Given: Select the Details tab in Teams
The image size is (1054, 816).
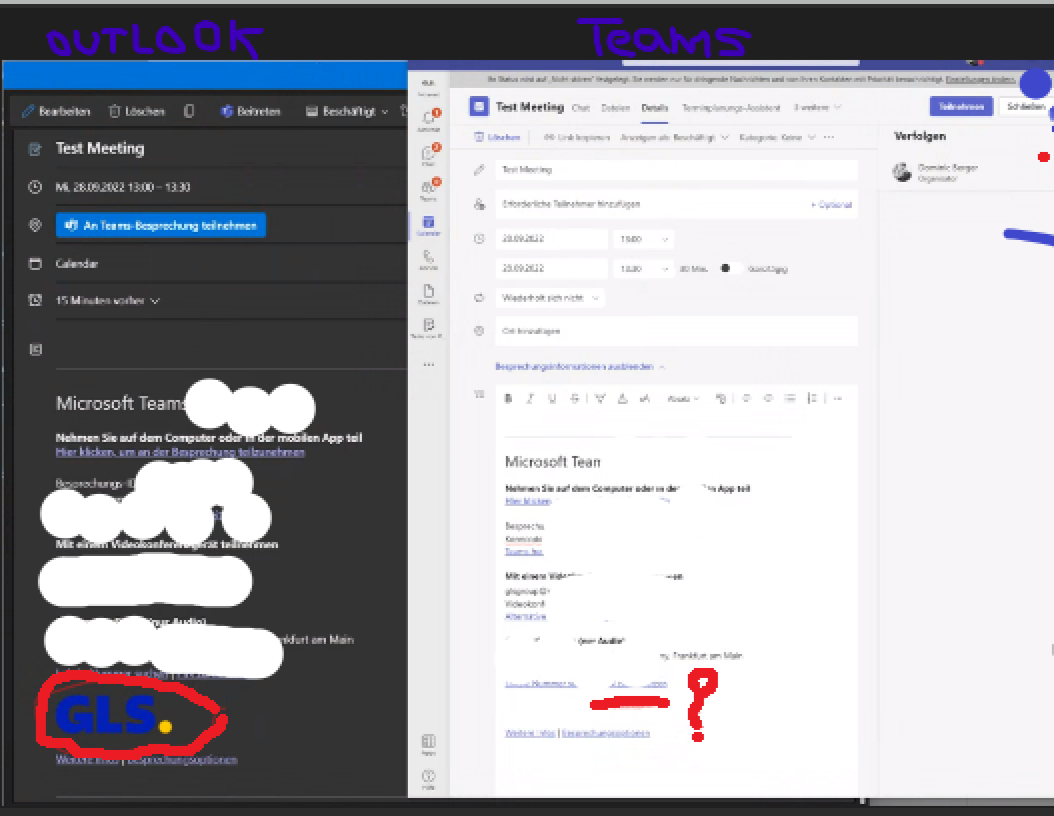Looking at the screenshot, I should click(x=655, y=108).
